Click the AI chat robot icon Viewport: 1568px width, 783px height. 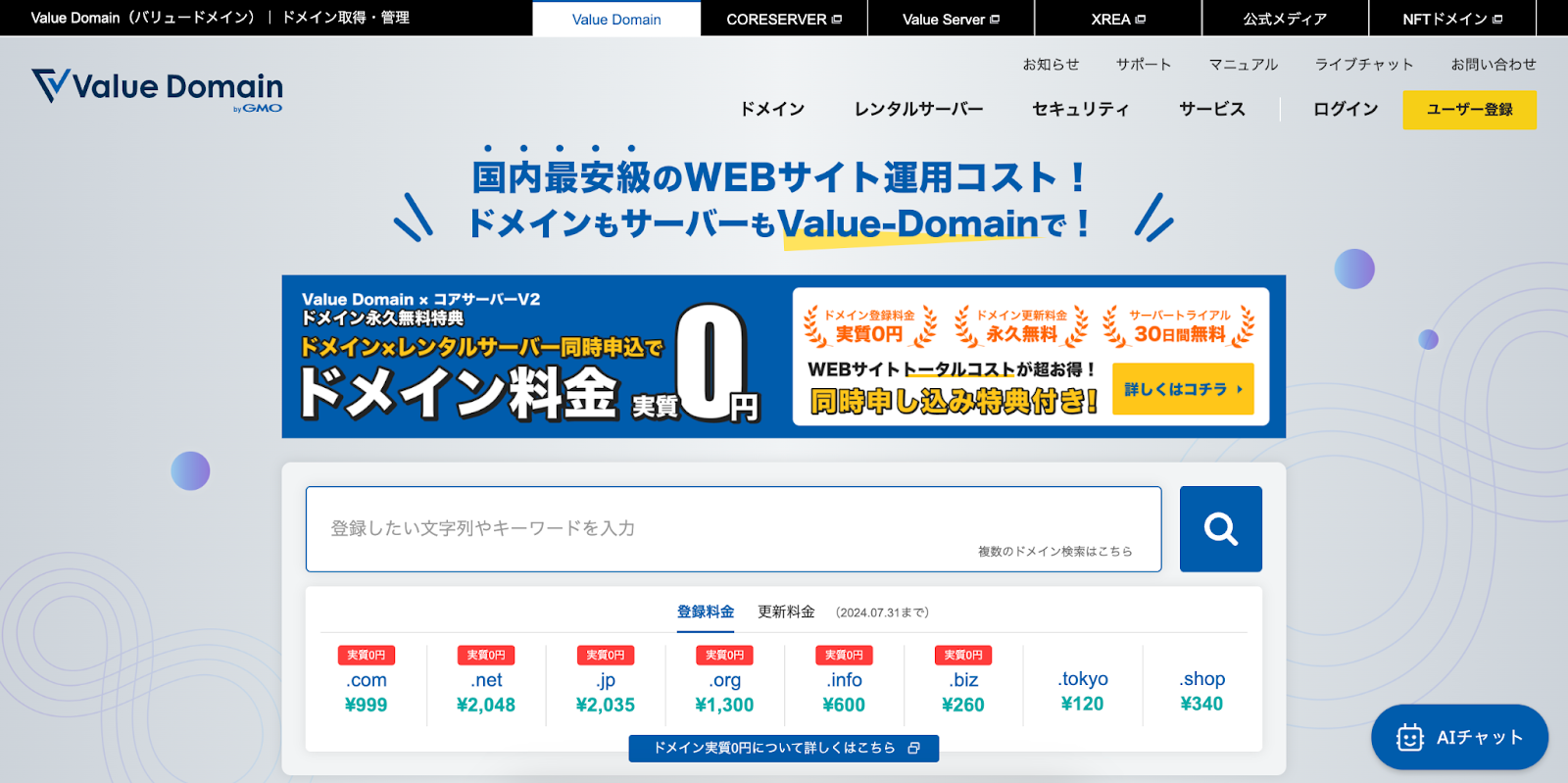pyautogui.click(x=1409, y=738)
